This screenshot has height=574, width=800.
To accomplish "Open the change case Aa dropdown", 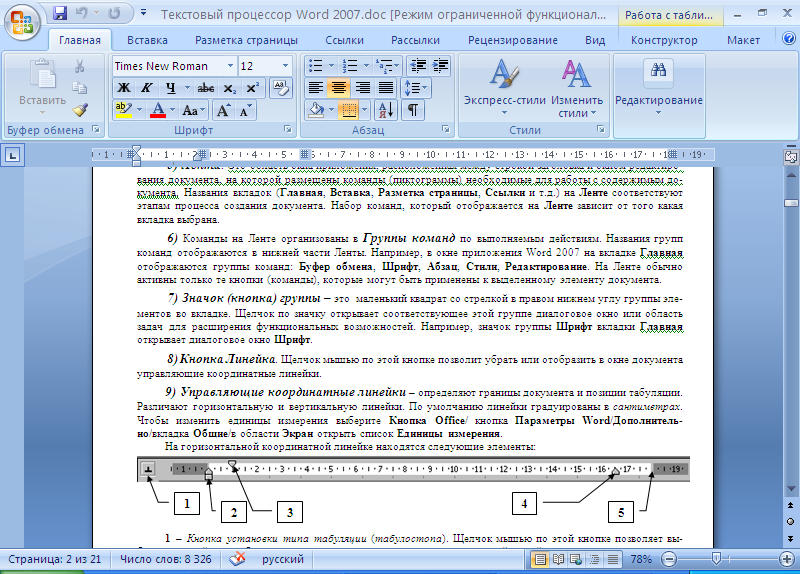I will click(x=193, y=110).
